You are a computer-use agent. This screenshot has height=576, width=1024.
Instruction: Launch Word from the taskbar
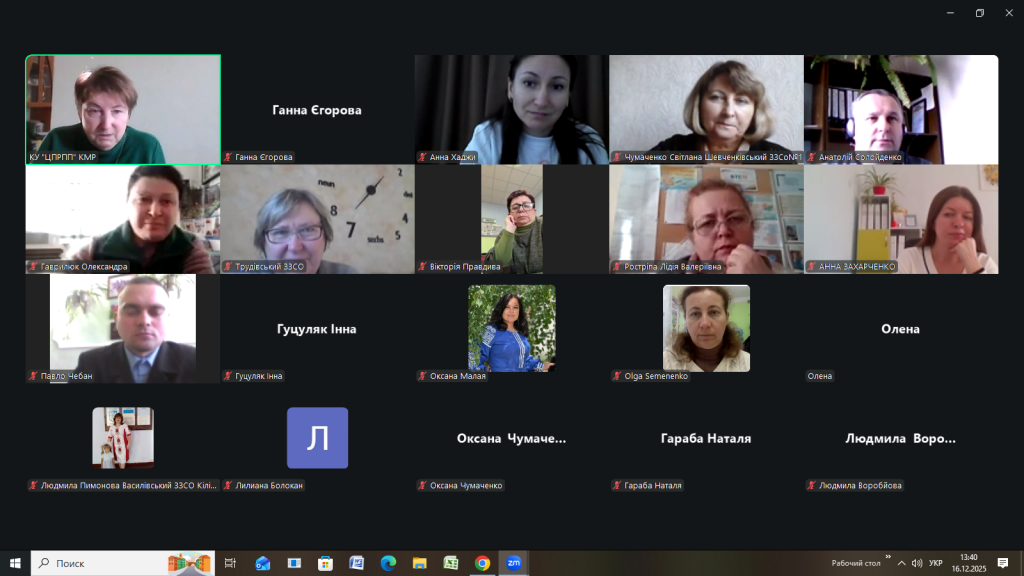coord(356,563)
